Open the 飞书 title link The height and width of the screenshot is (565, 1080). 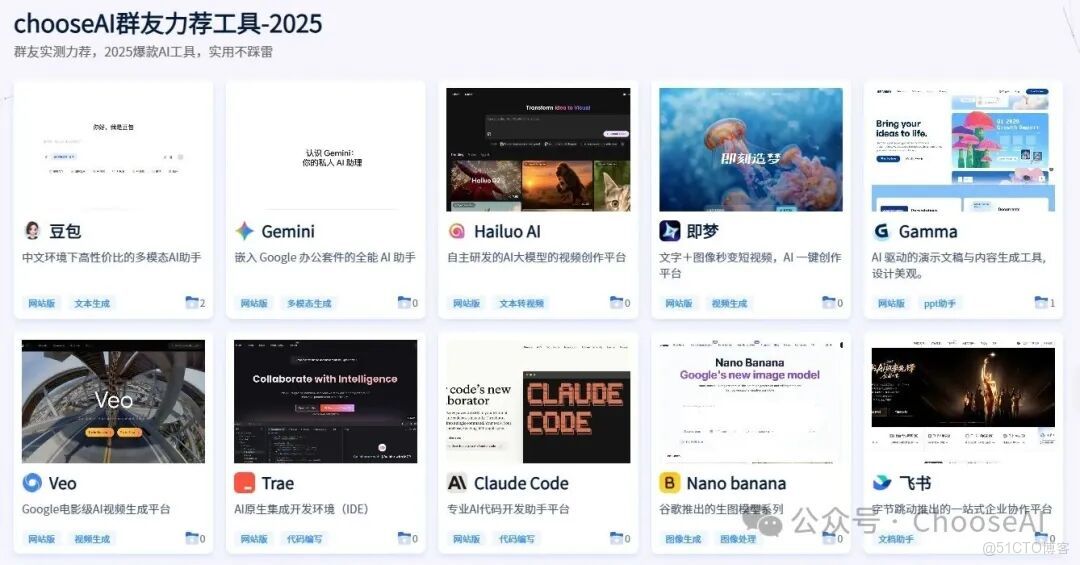[915, 484]
